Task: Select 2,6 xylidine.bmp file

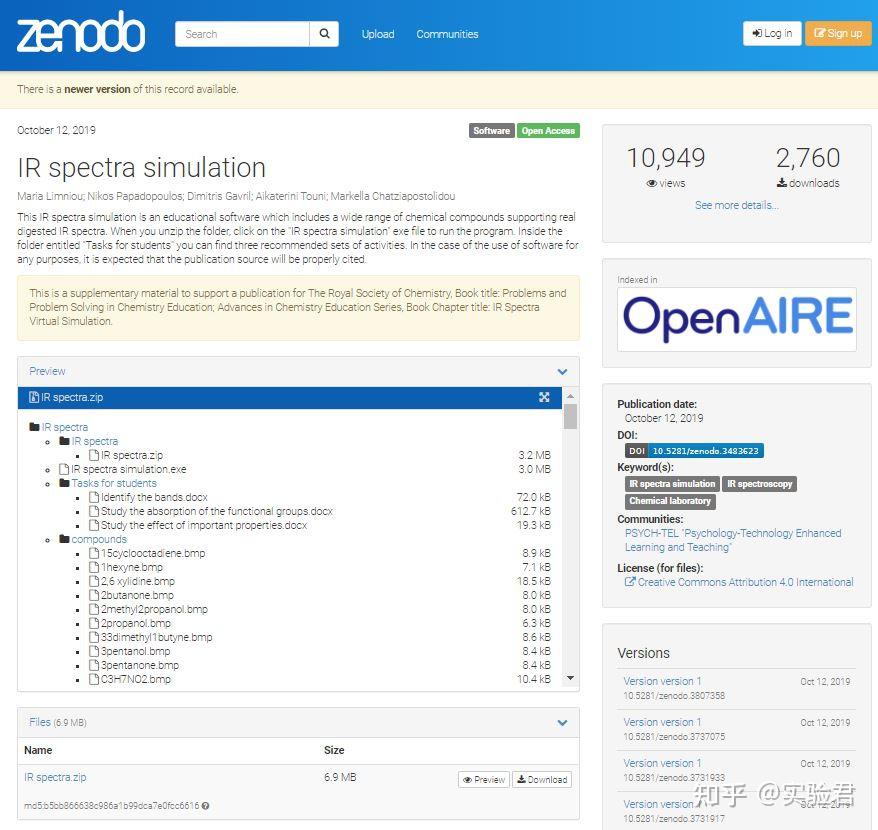Action: [138, 581]
